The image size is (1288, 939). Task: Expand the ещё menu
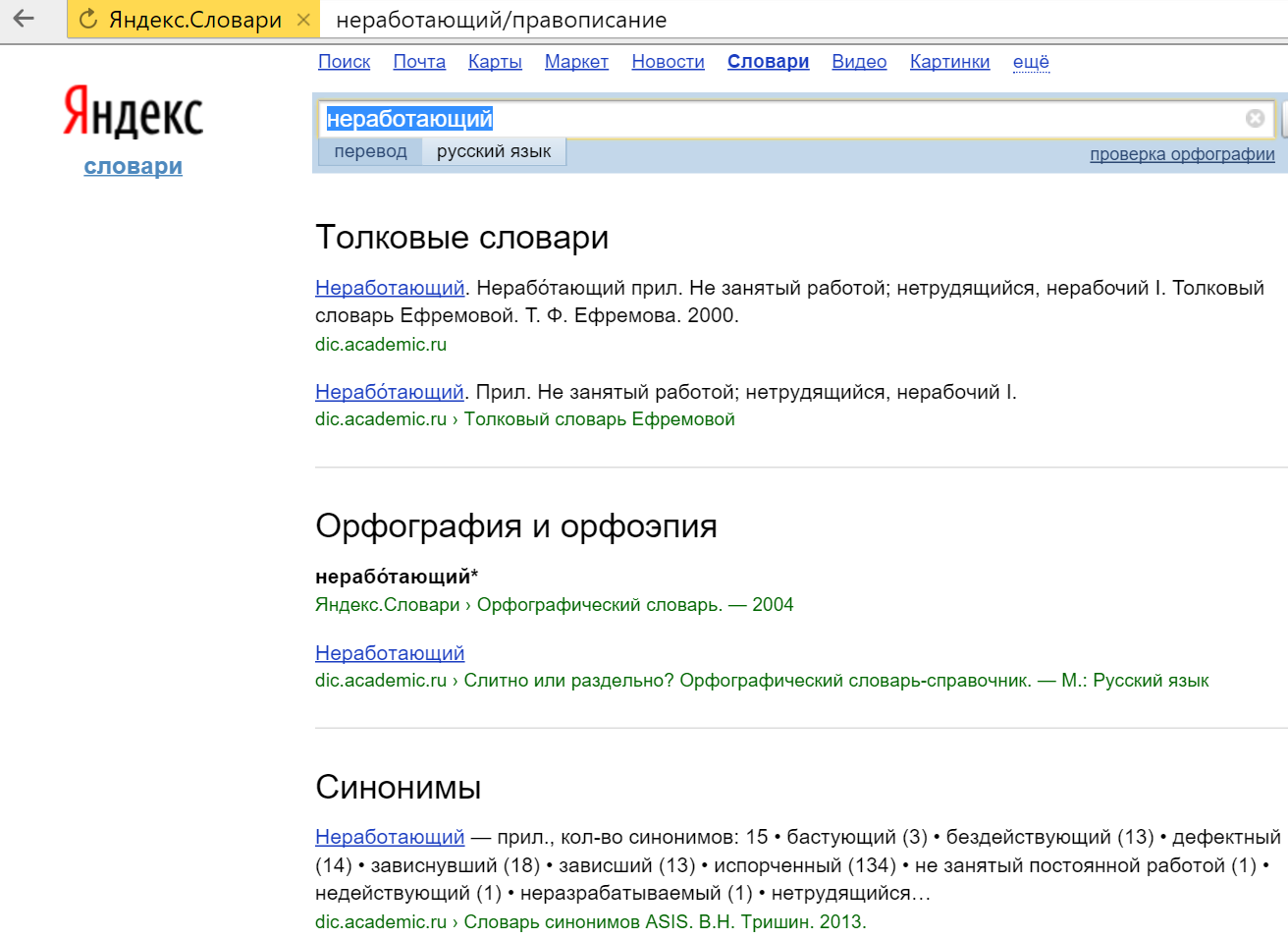pos(1031,62)
